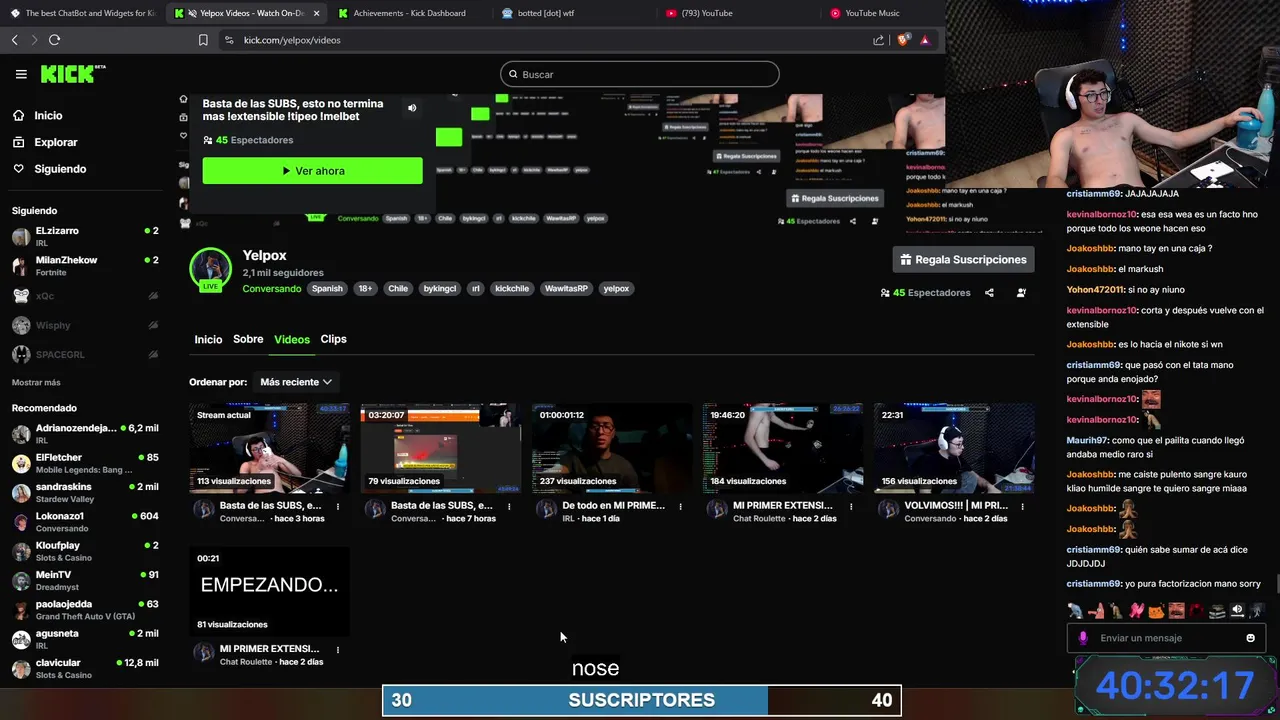The image size is (1280, 720).
Task: Bookmark this page icon
Action: (203, 40)
